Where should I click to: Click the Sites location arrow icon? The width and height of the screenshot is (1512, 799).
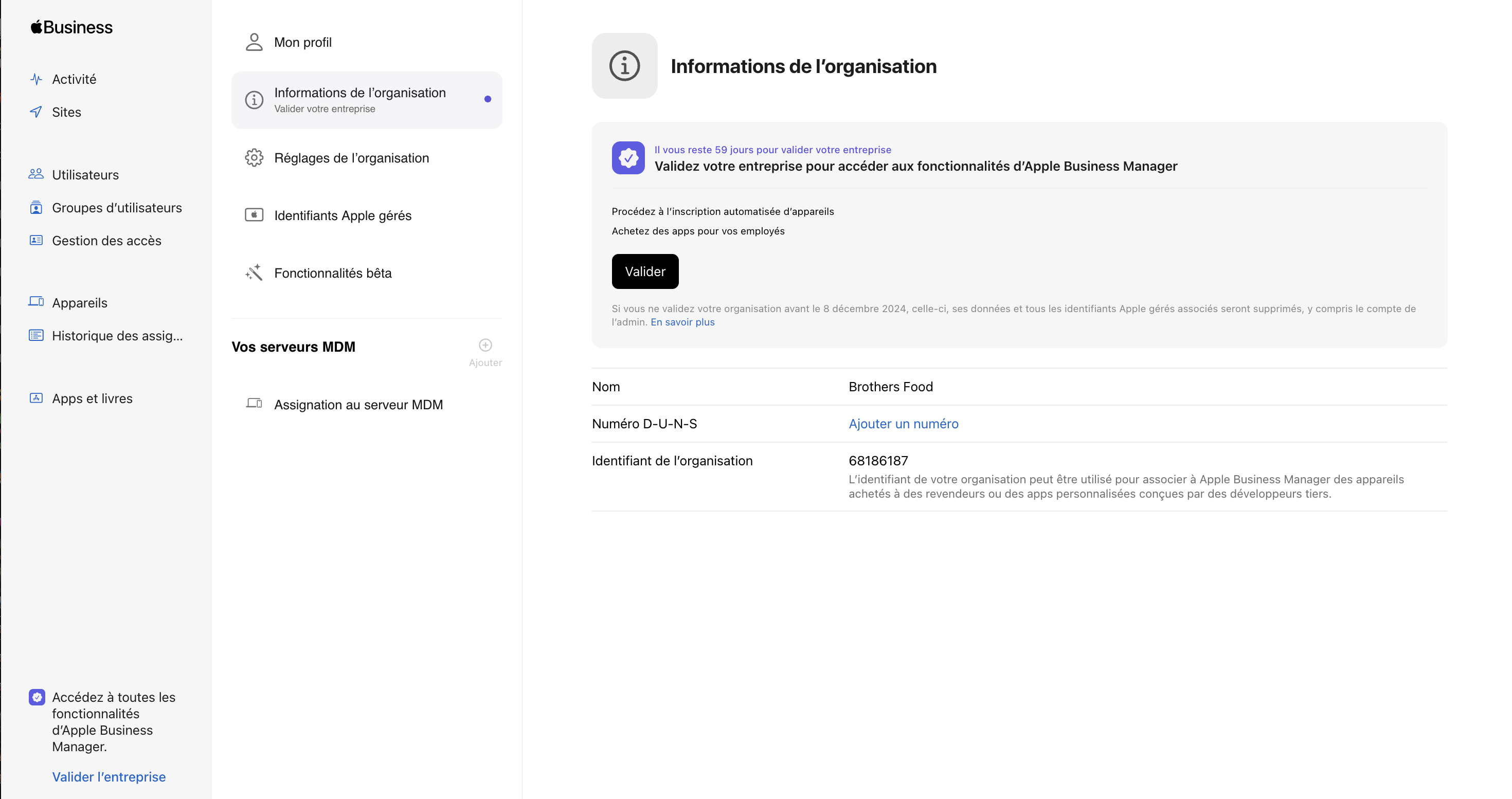[37, 112]
